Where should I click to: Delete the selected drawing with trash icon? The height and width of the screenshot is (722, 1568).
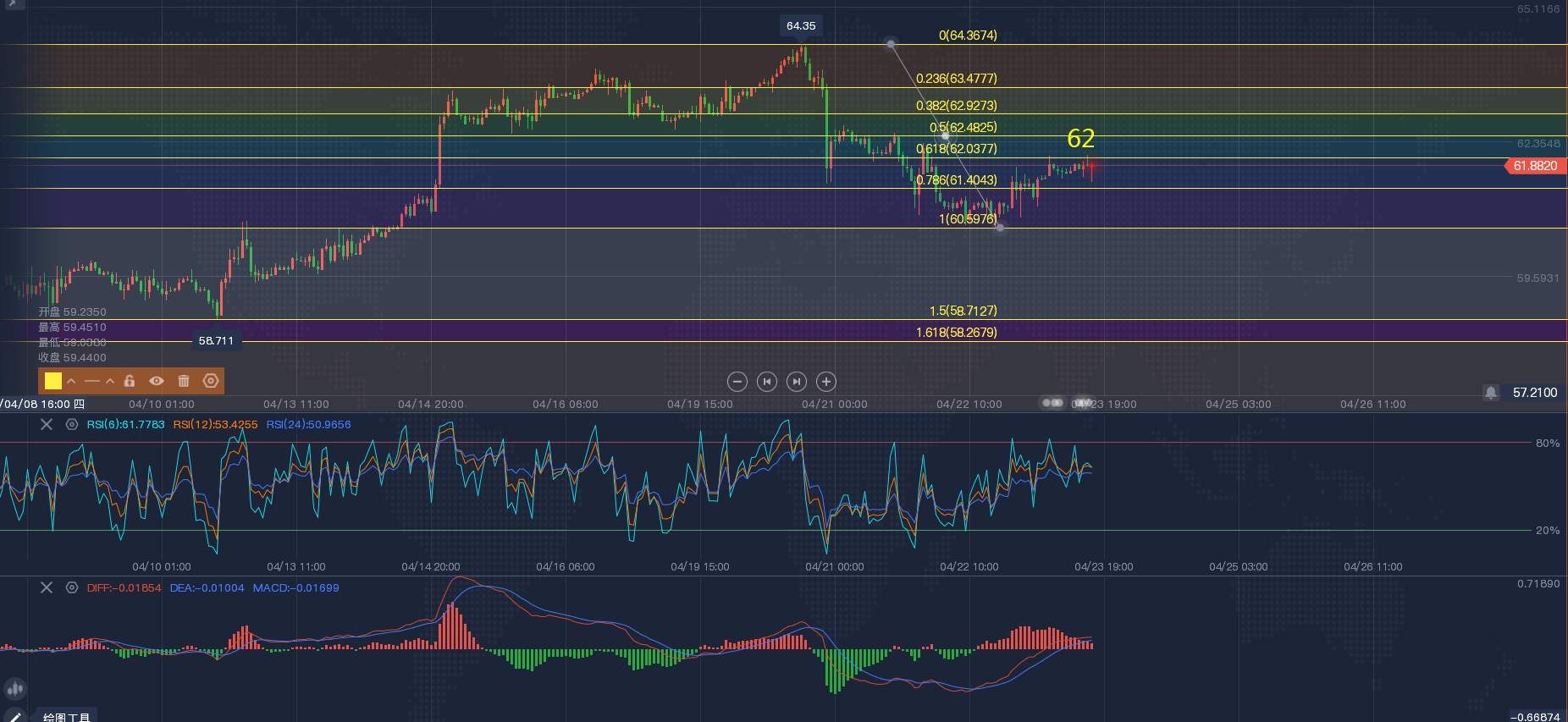point(184,381)
